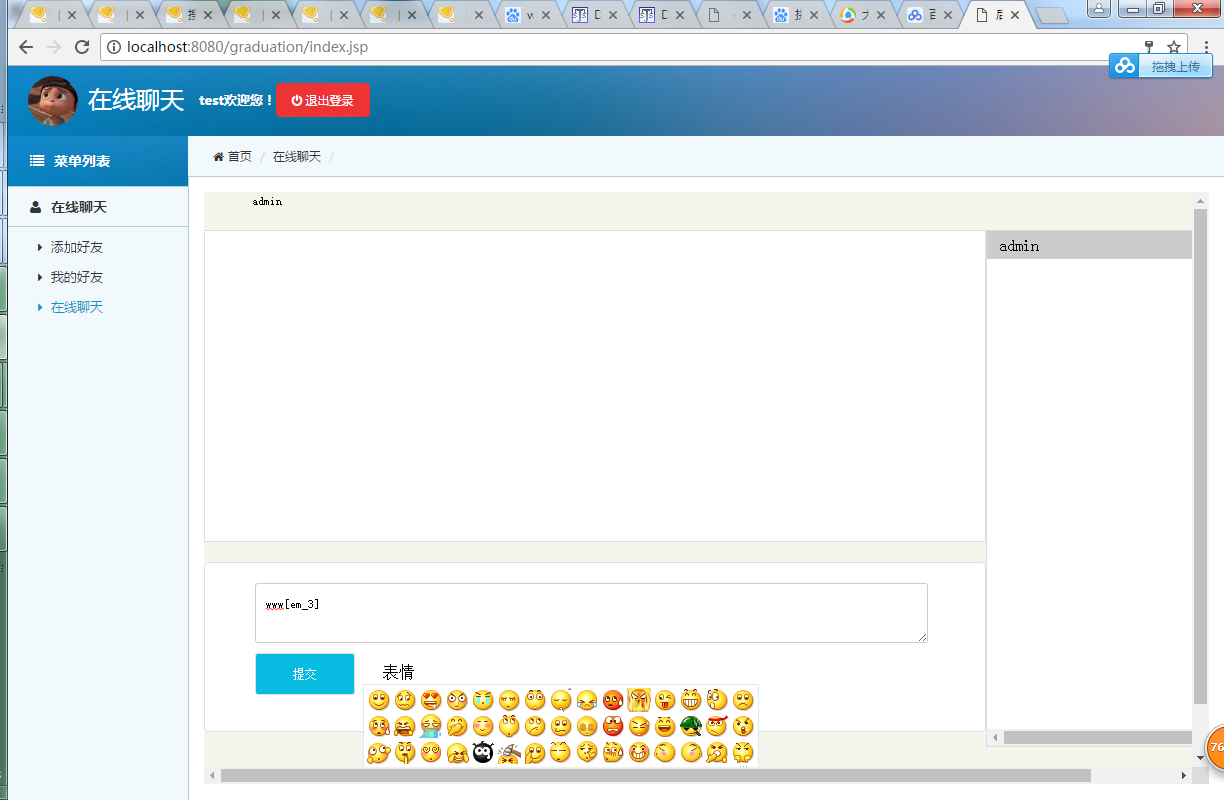Expand the 在线聊天 menu section header
Viewport: 1224px width, 800px height.
(98, 207)
